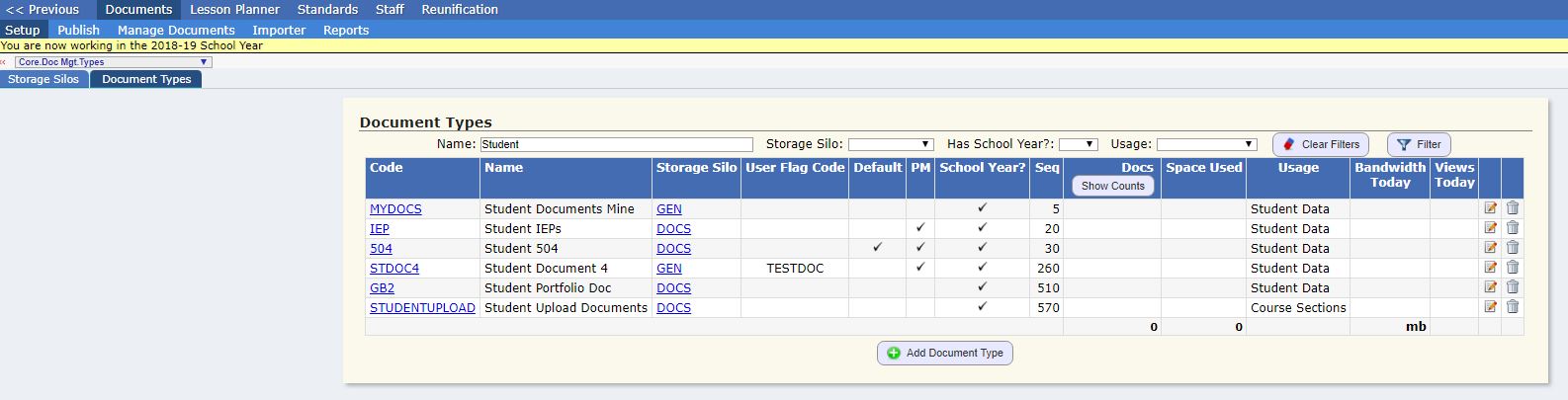Image resolution: width=1568 pixels, height=400 pixels.
Task: Delete the STDOC4 document type
Action: (x=1513, y=268)
